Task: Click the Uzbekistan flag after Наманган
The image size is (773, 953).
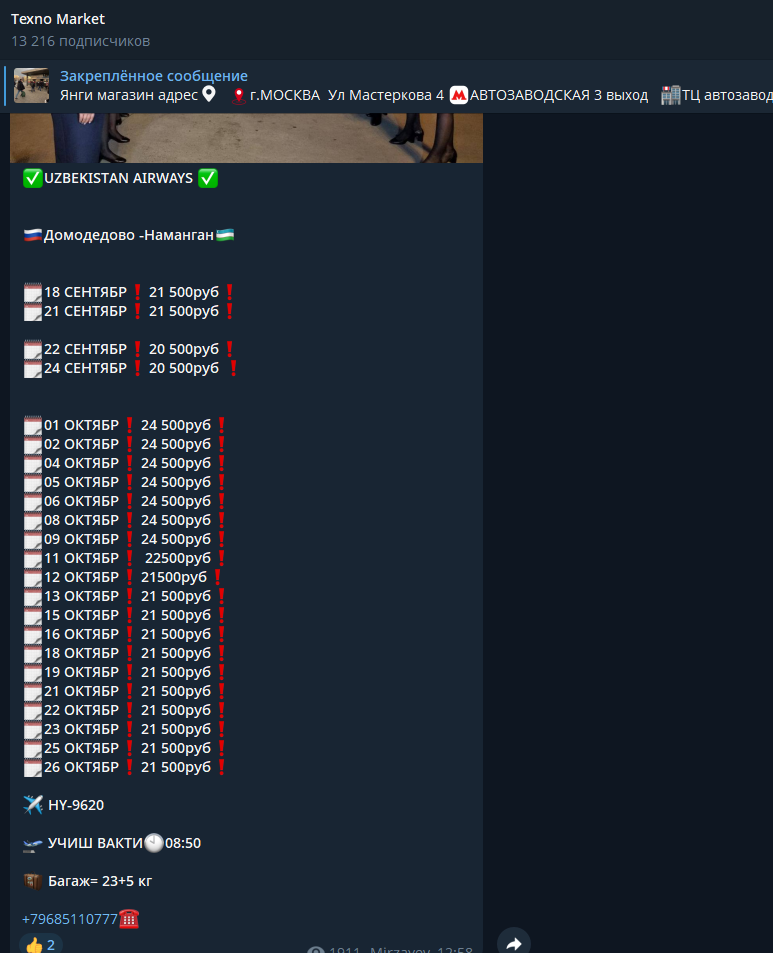Action: click(x=225, y=235)
